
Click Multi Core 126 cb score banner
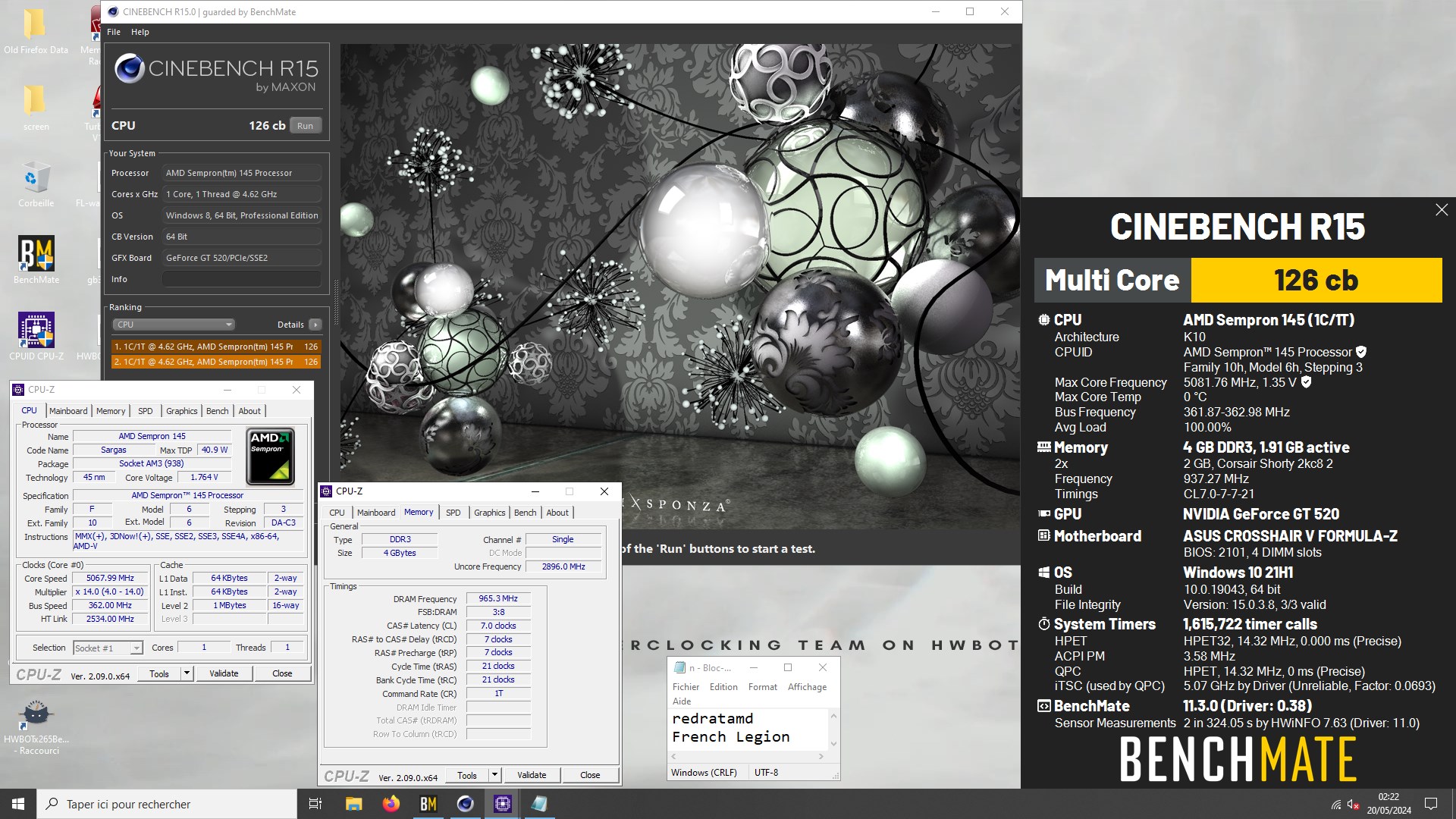[1238, 280]
